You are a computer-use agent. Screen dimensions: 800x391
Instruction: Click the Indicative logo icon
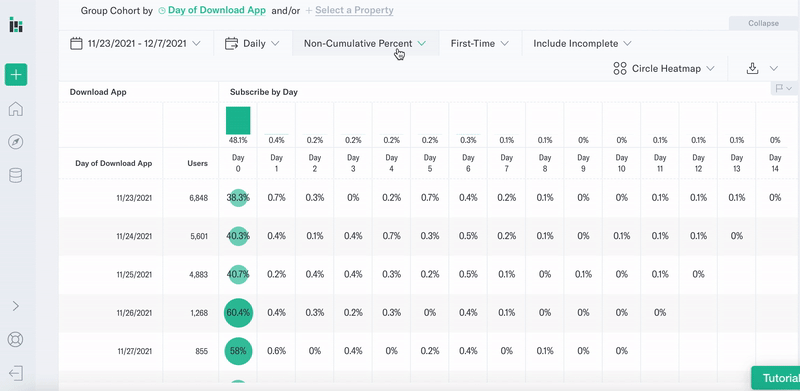(x=16, y=25)
